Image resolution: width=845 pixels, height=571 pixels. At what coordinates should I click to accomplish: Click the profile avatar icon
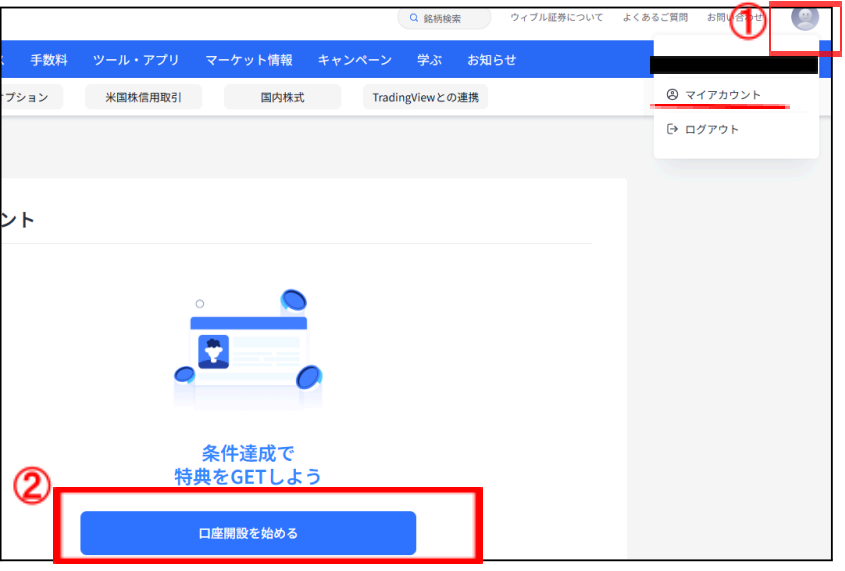coord(804,18)
